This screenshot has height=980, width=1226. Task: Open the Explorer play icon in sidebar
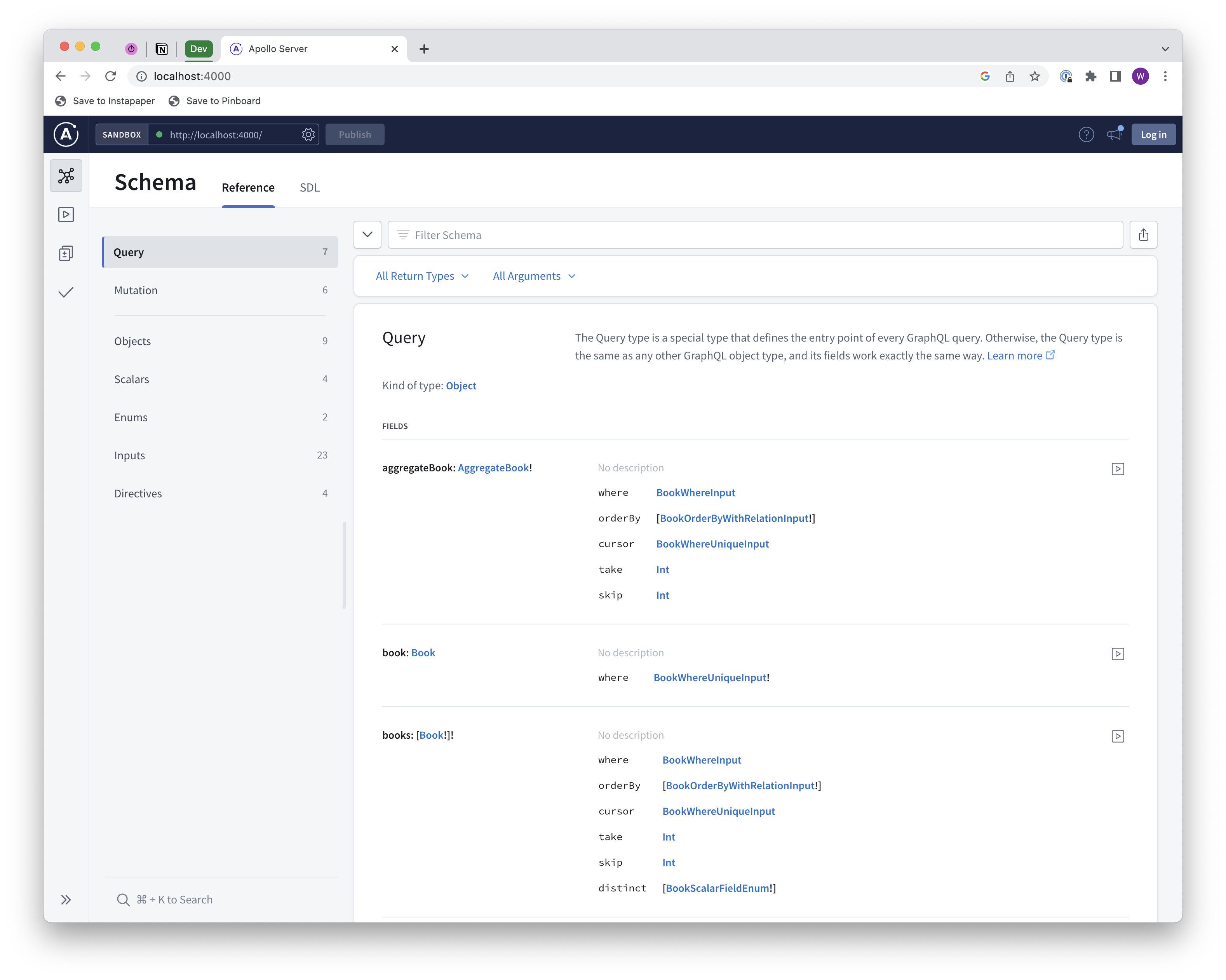pyautogui.click(x=66, y=214)
